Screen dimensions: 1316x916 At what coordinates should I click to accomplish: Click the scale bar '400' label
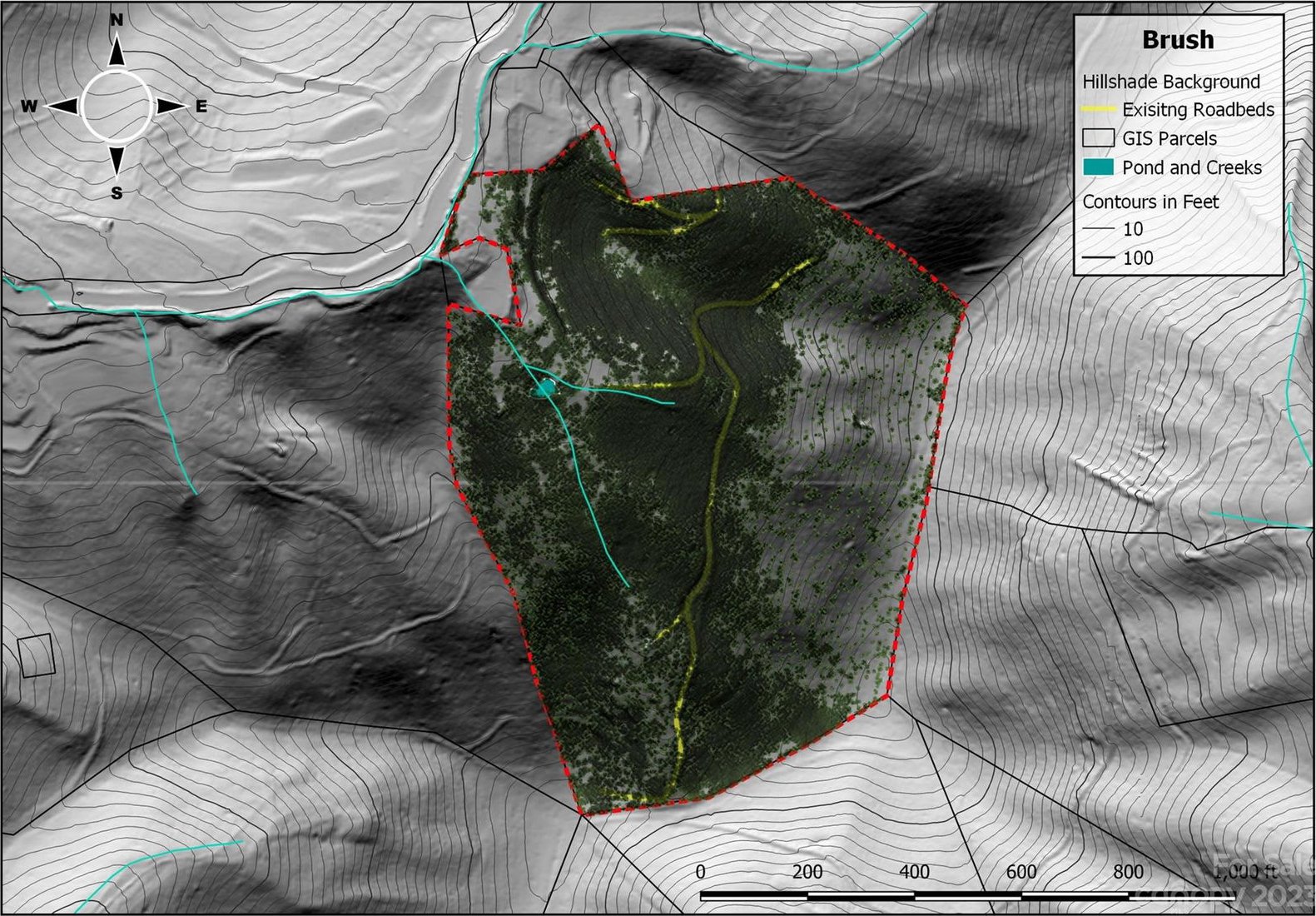914,872
